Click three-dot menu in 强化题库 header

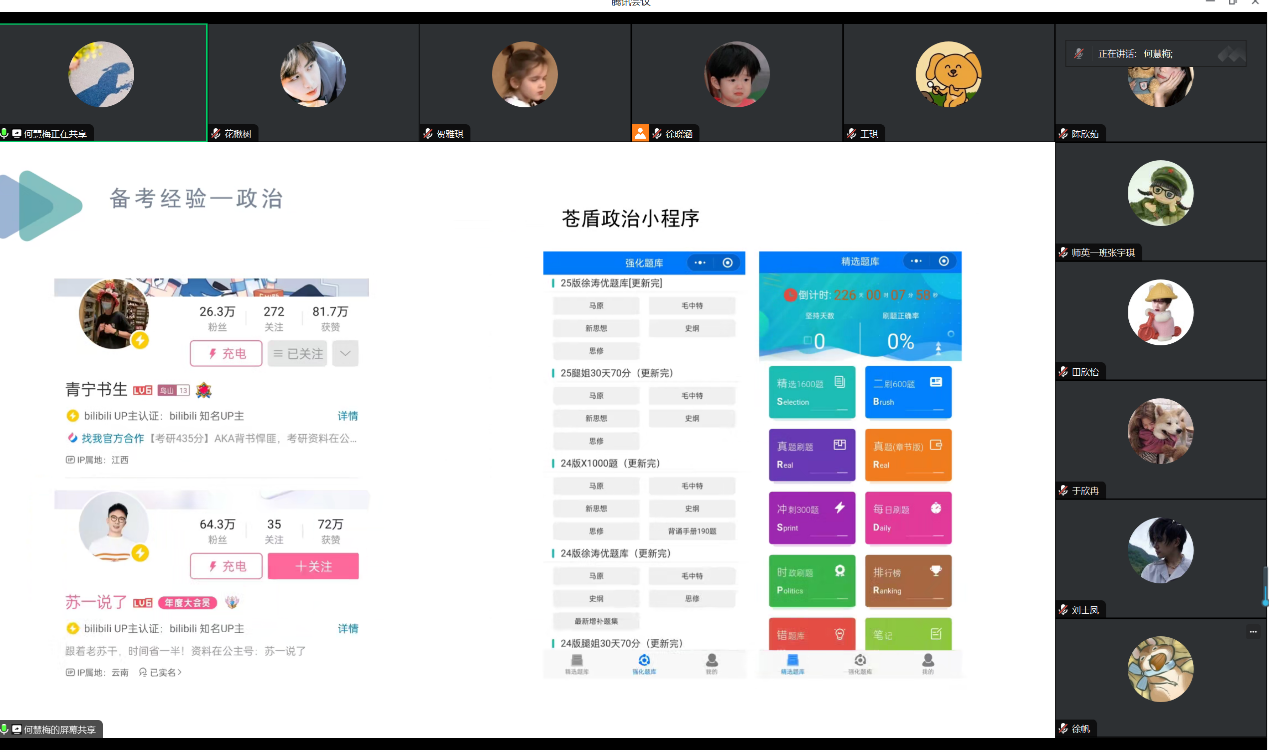pos(700,263)
